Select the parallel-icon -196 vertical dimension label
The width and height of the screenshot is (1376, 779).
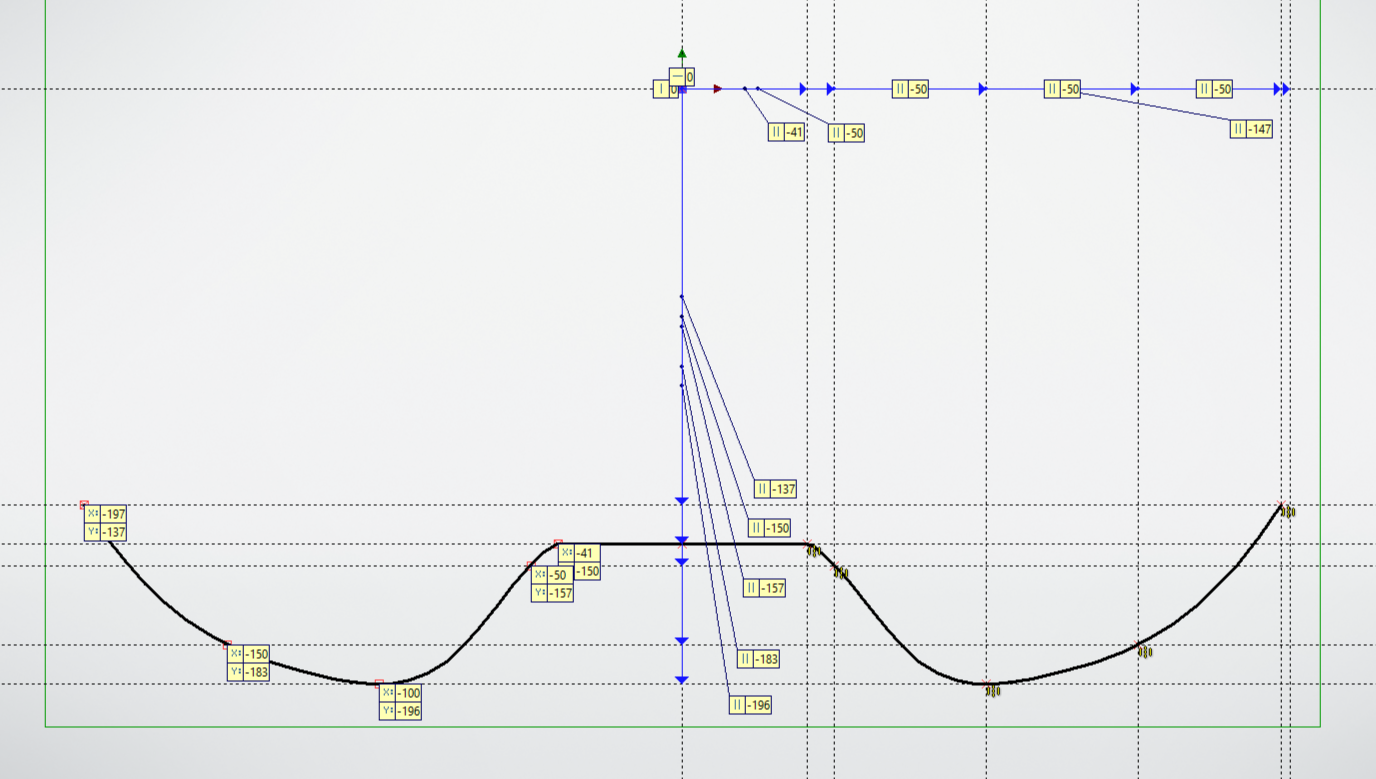click(751, 705)
